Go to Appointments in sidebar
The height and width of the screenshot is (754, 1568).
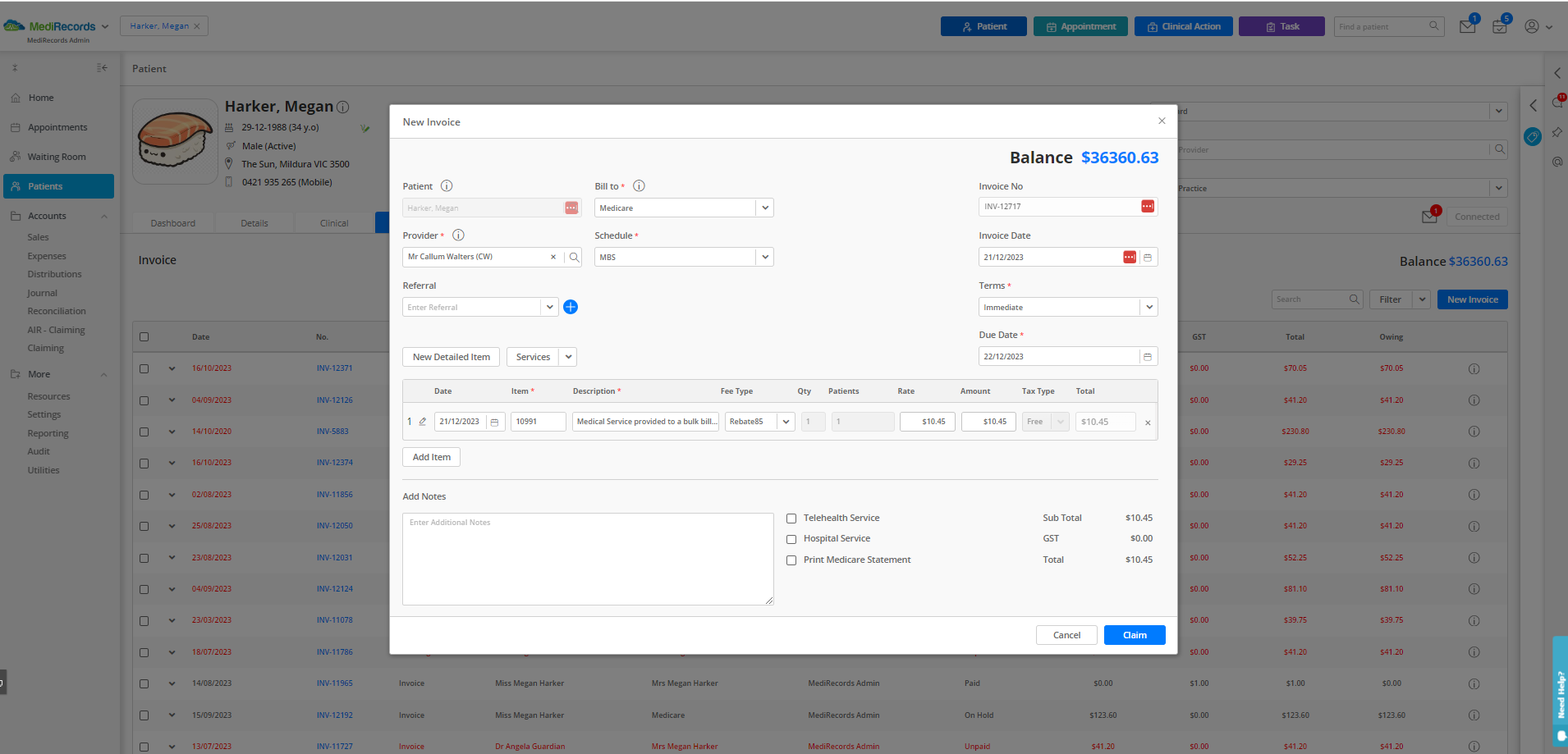coord(57,127)
